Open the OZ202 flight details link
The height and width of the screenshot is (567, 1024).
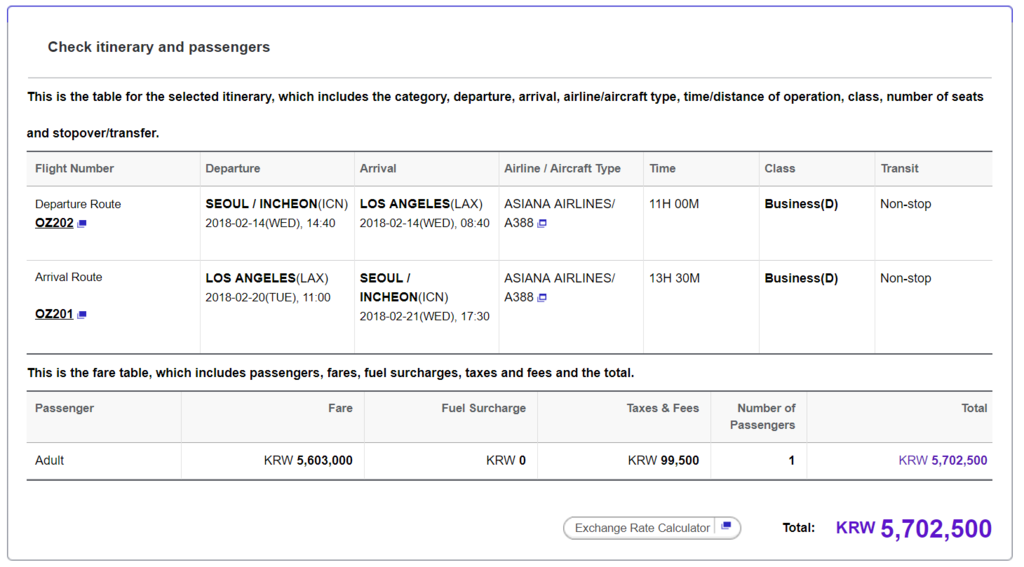coord(54,223)
